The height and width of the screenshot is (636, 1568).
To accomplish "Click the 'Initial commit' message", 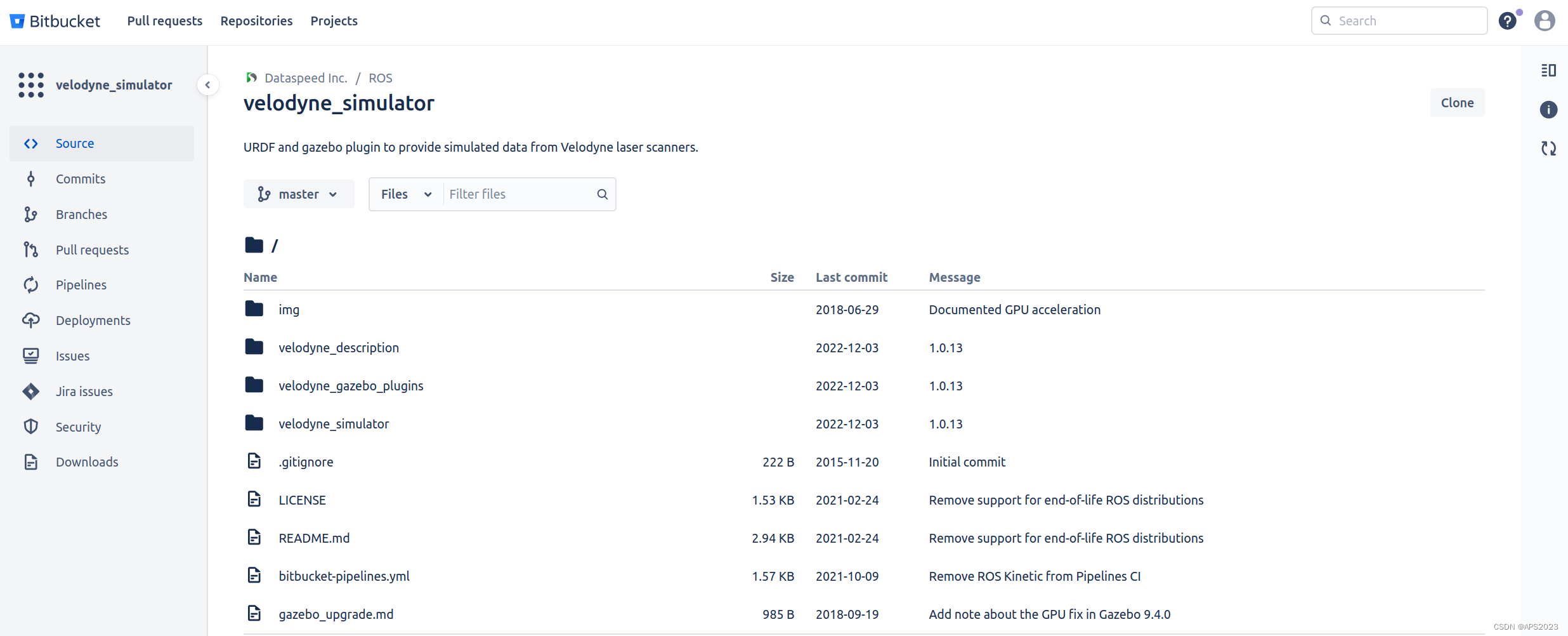I will (x=967, y=462).
